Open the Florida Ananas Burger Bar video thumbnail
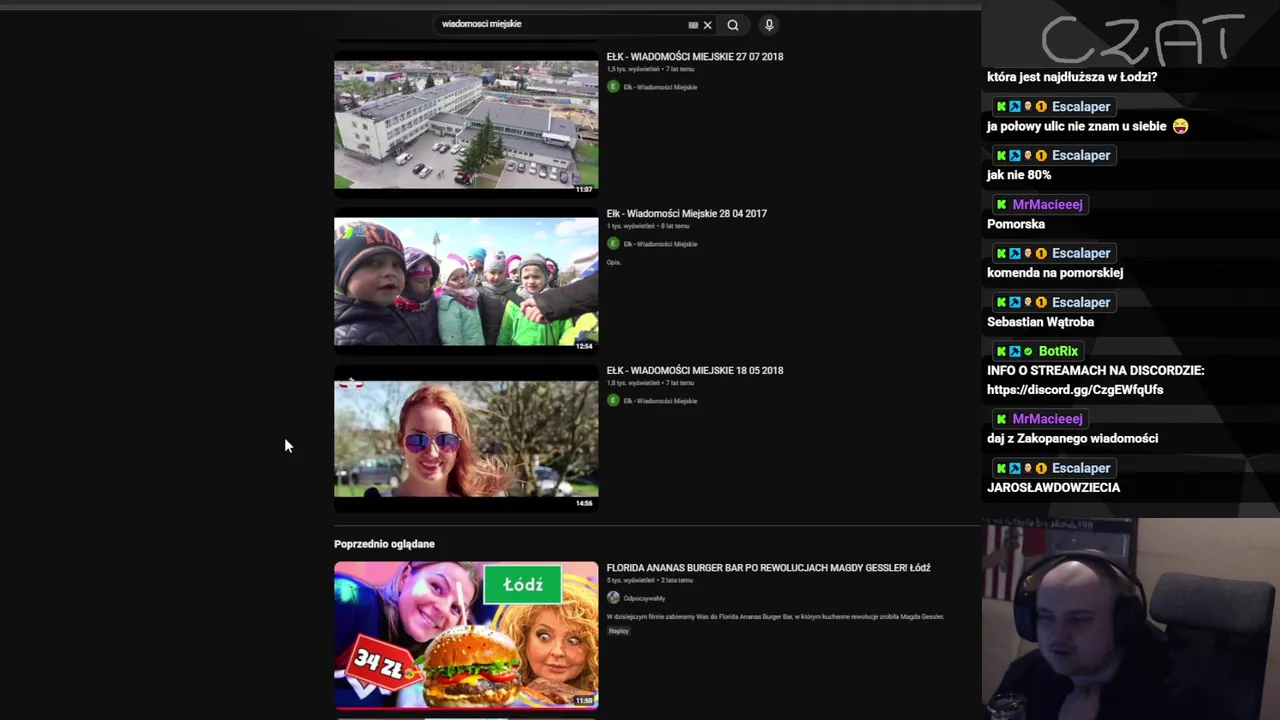The width and height of the screenshot is (1280, 720). (x=466, y=635)
